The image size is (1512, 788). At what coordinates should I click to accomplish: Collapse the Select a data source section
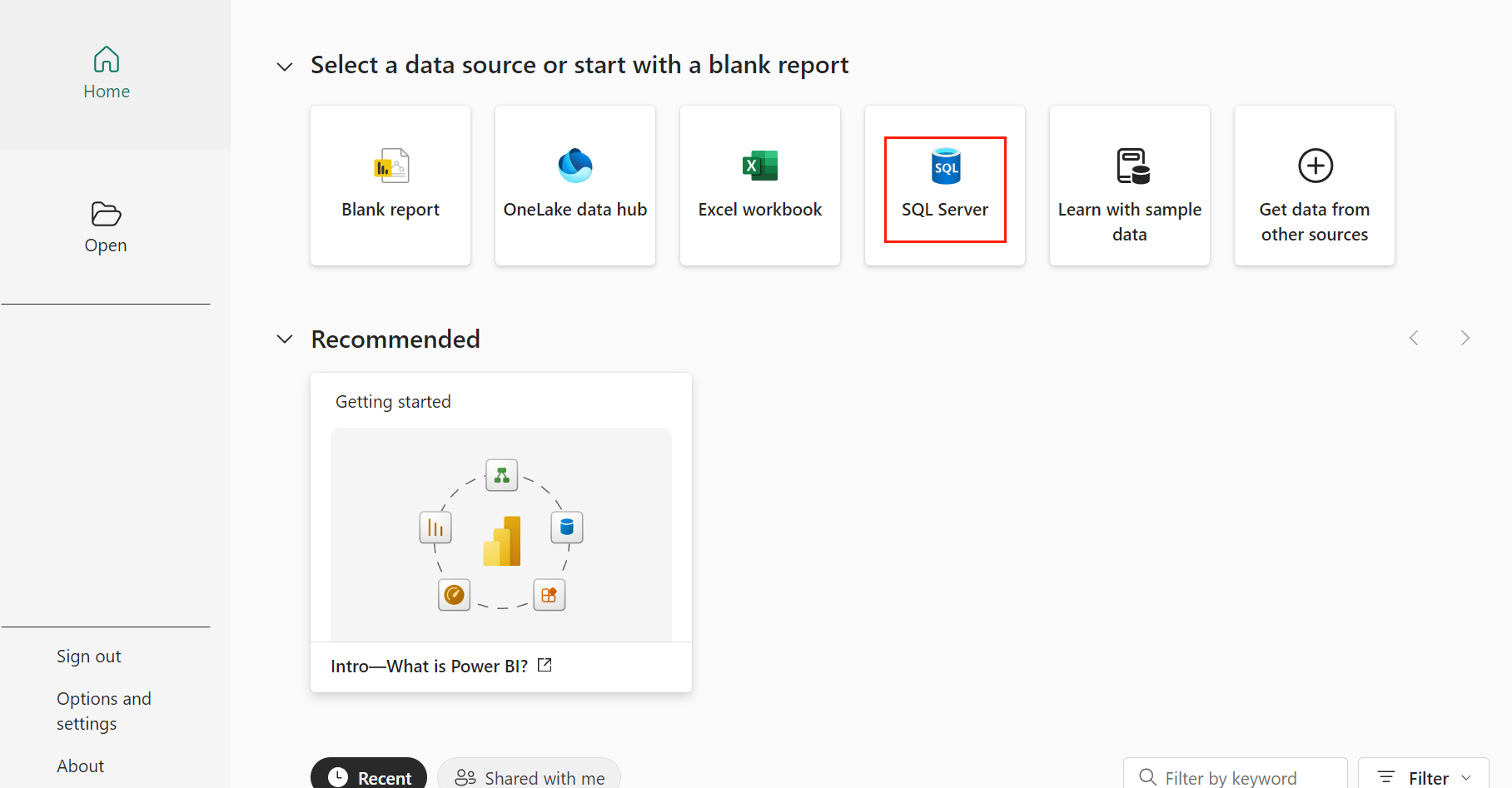click(284, 66)
